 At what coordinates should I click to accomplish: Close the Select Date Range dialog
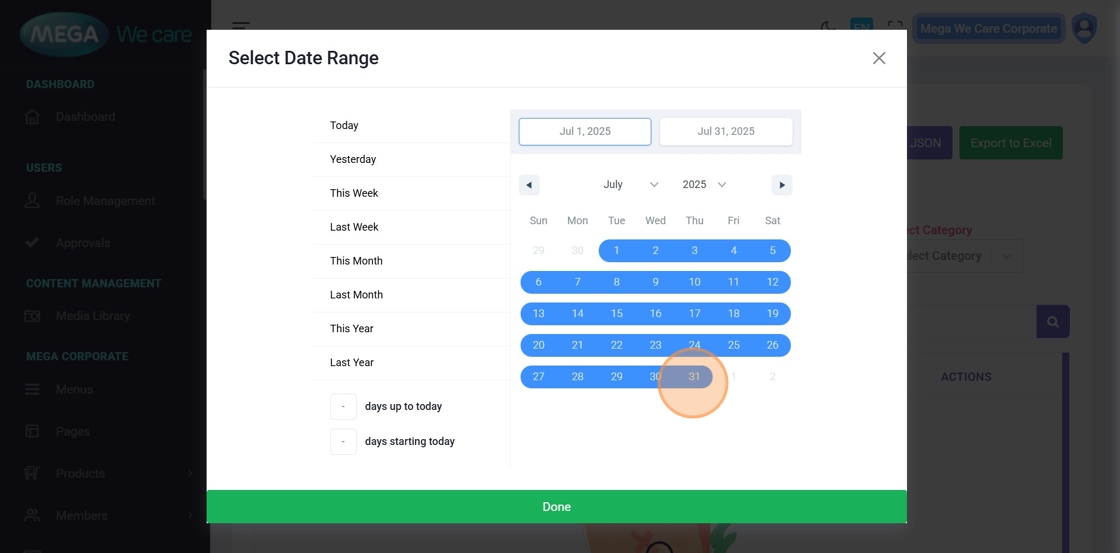click(879, 58)
